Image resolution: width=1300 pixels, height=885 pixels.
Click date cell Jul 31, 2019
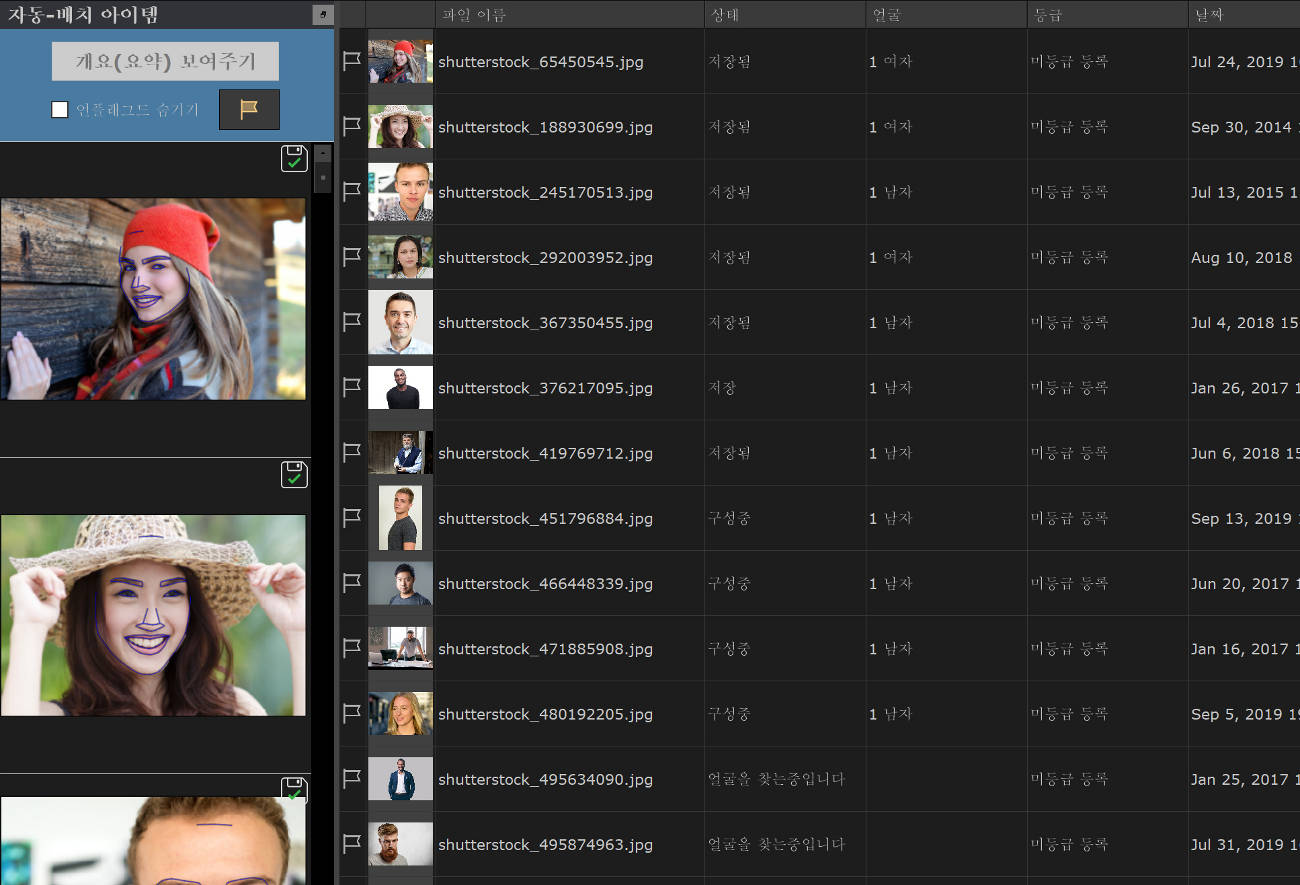(x=1244, y=844)
